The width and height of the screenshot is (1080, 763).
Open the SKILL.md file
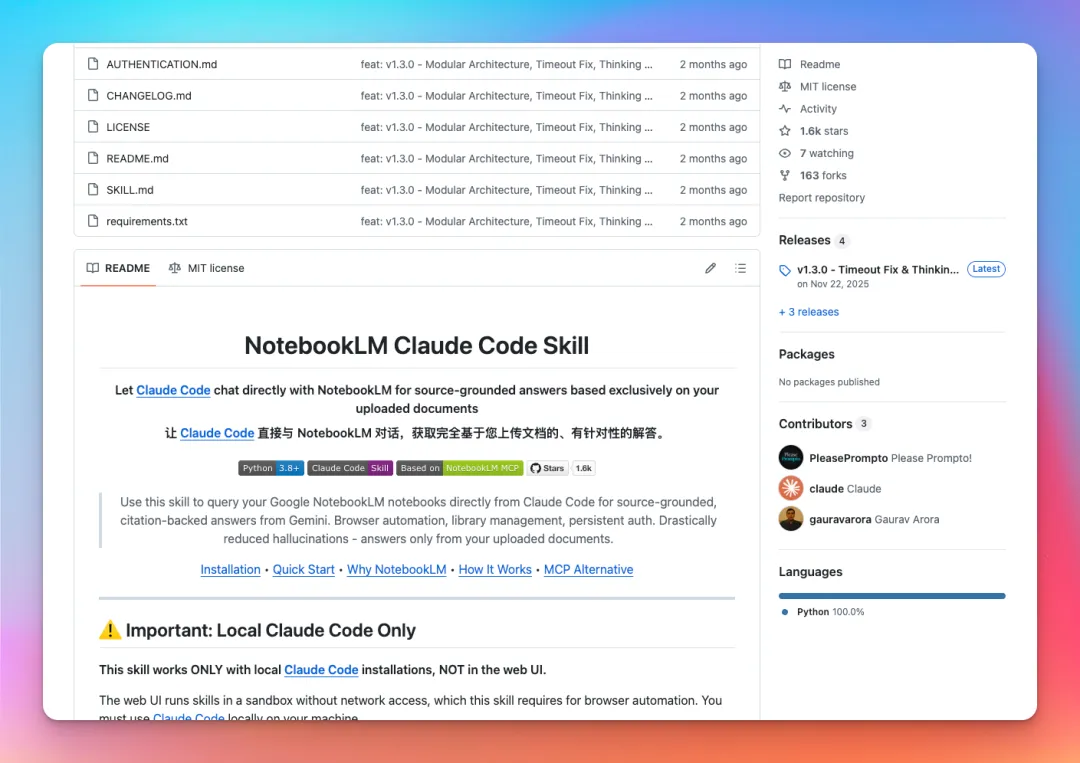pos(130,190)
